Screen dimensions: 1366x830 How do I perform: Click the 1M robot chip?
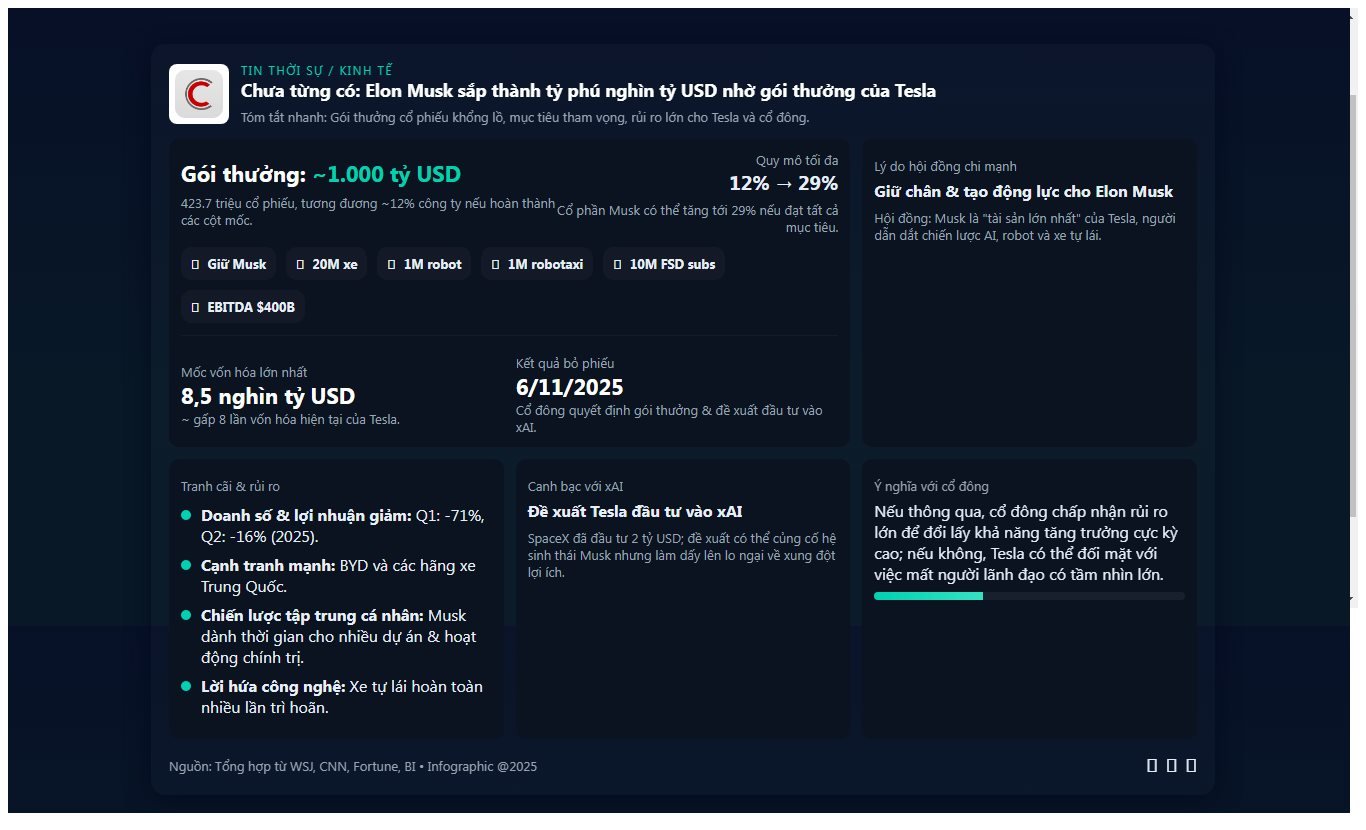424,264
